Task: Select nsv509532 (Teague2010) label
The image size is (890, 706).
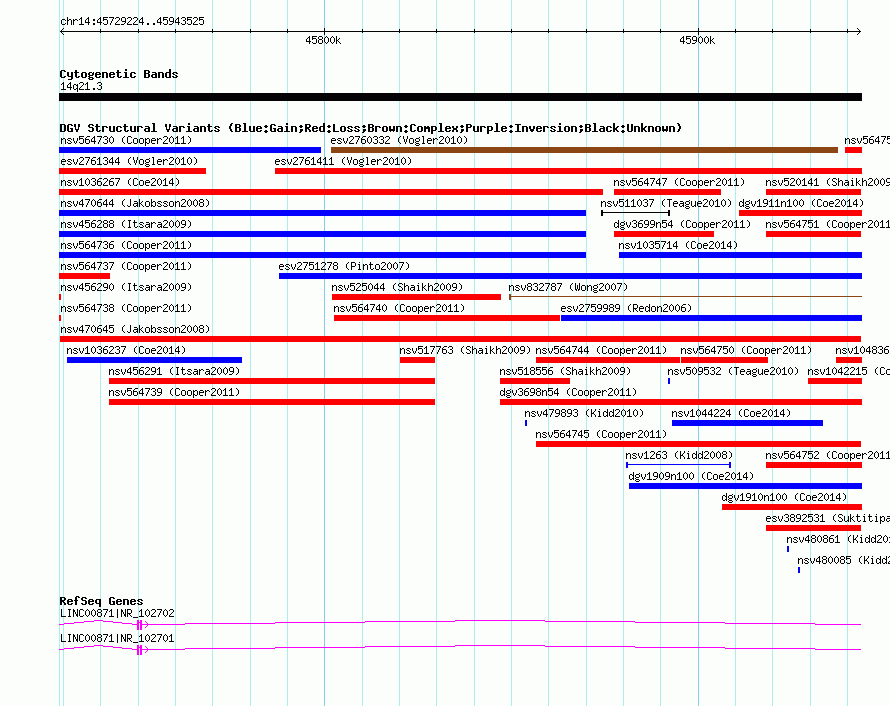Action: point(733,371)
